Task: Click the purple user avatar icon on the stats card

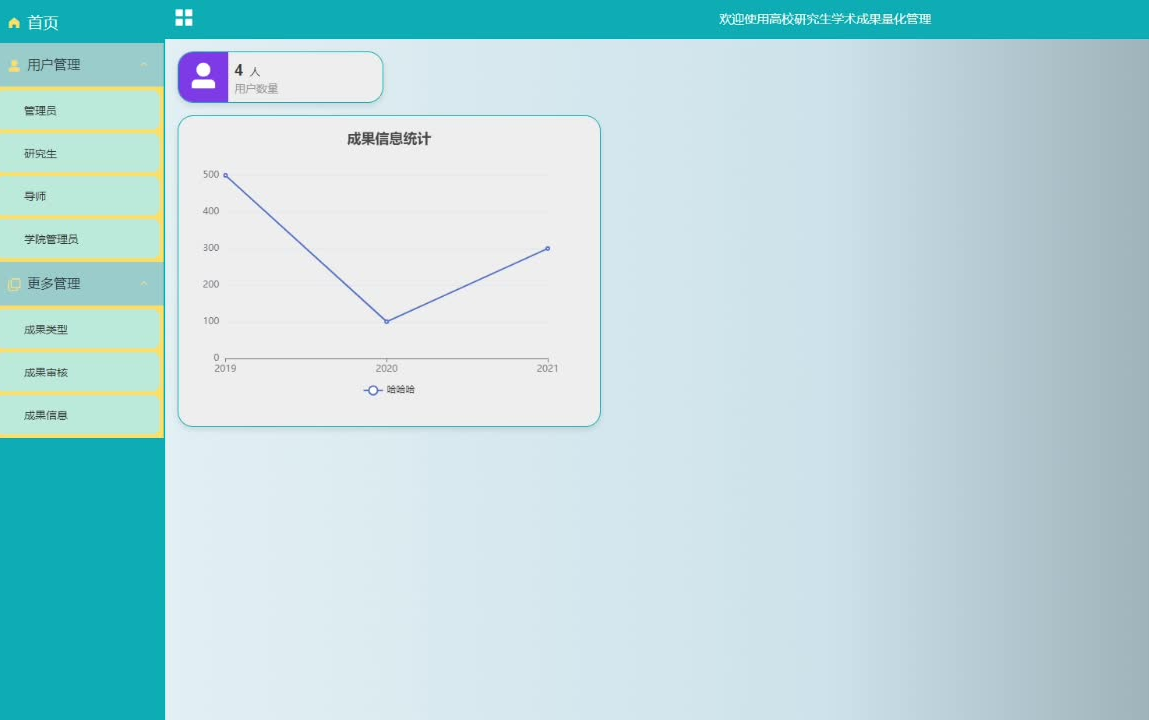Action: click(x=203, y=77)
